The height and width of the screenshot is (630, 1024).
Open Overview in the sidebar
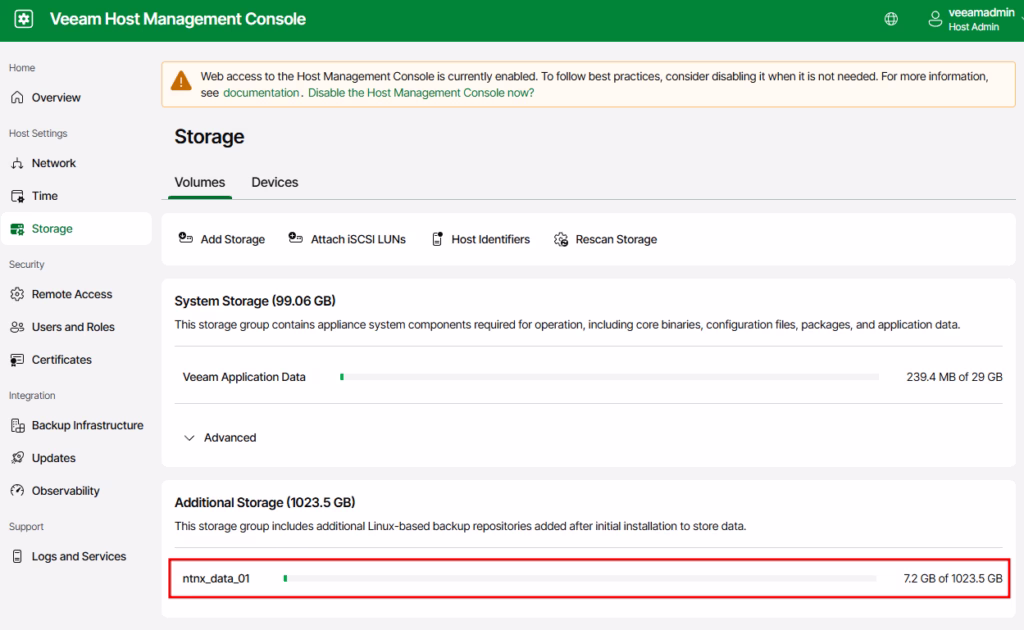(76, 97)
